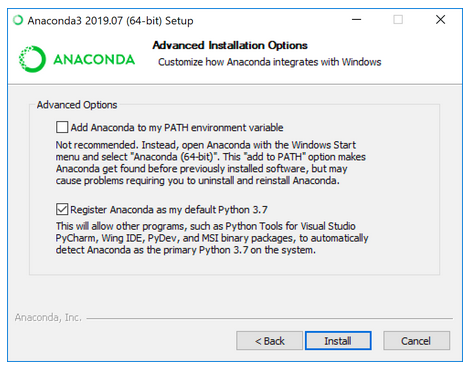468x369 pixels.
Task: Start installation with the Install button
Action: click(338, 341)
